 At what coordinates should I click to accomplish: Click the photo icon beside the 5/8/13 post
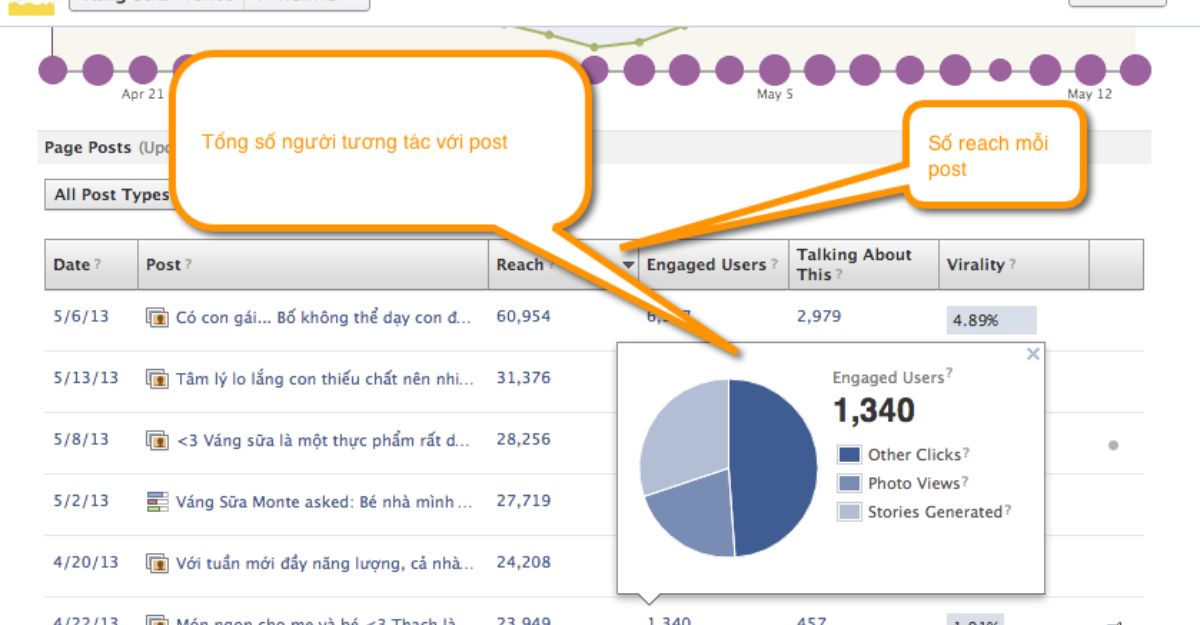(x=157, y=440)
